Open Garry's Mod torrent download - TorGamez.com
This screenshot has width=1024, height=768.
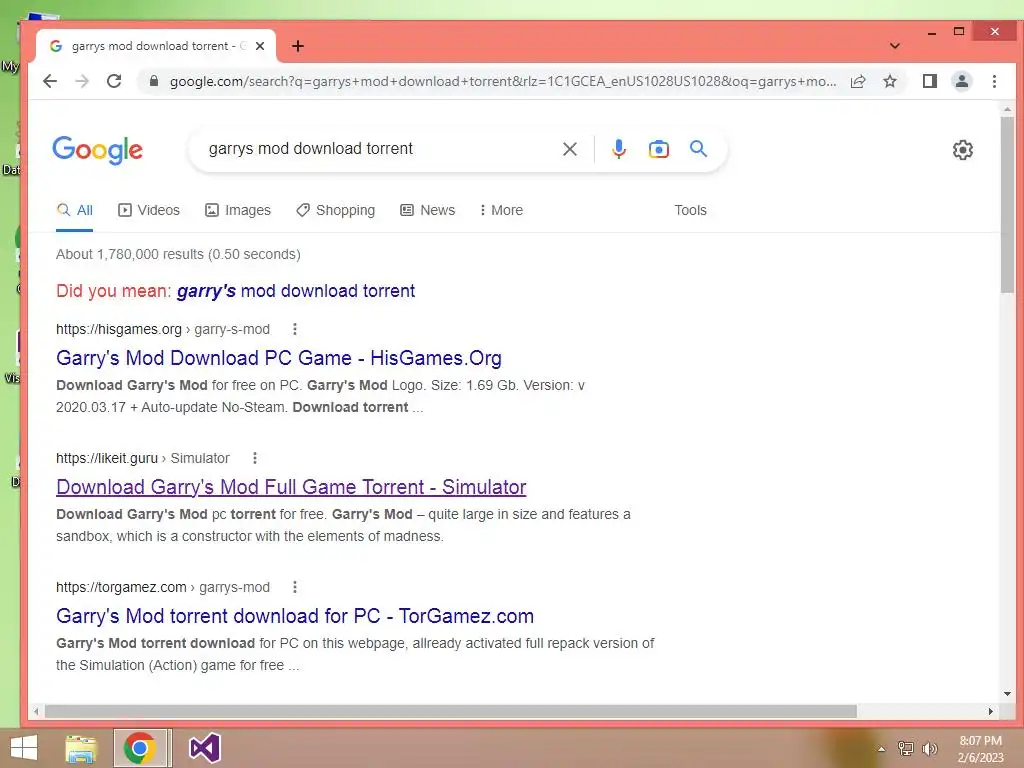(295, 616)
